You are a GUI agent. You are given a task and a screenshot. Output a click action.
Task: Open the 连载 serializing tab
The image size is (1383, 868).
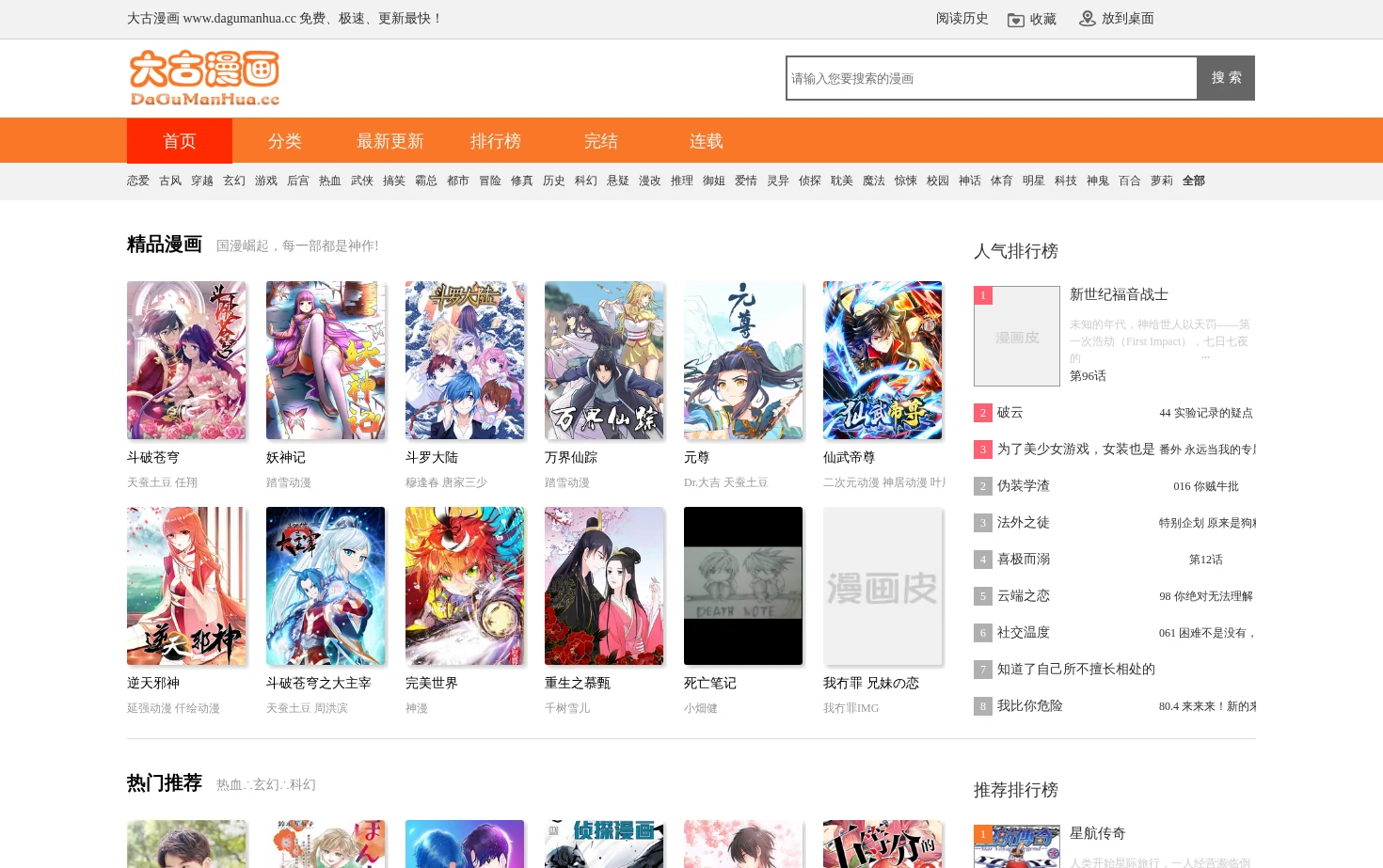[x=707, y=141]
